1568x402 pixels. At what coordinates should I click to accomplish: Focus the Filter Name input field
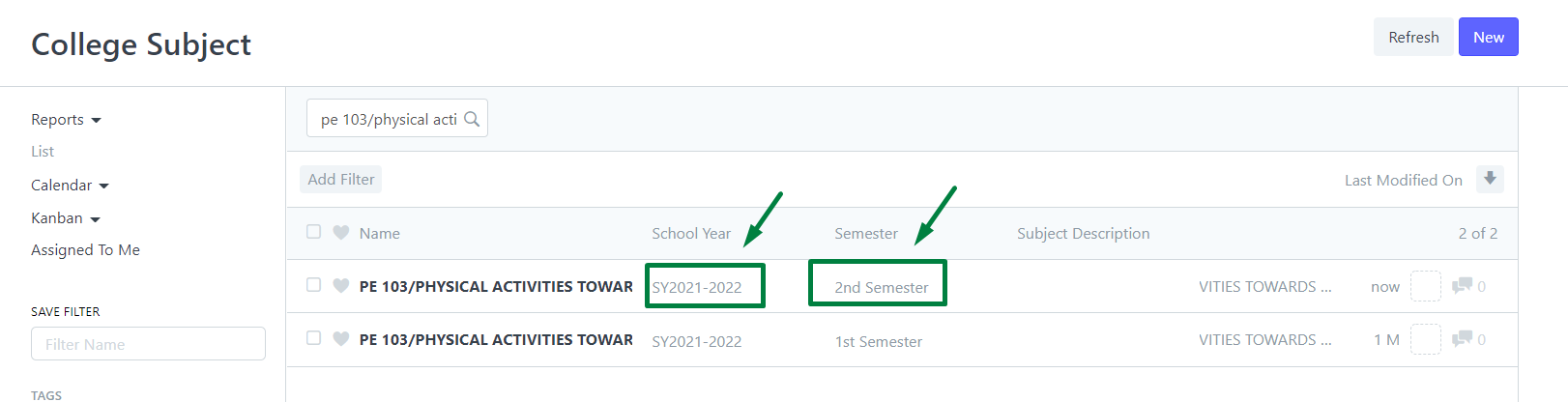(148, 344)
